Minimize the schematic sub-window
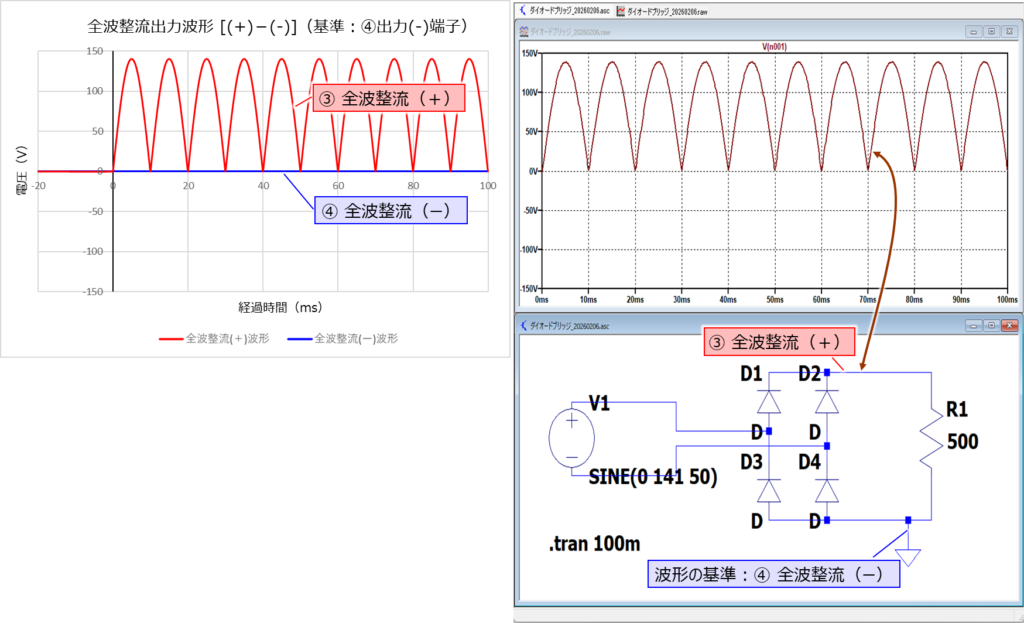Viewport: 1024px width, 623px height. (974, 325)
